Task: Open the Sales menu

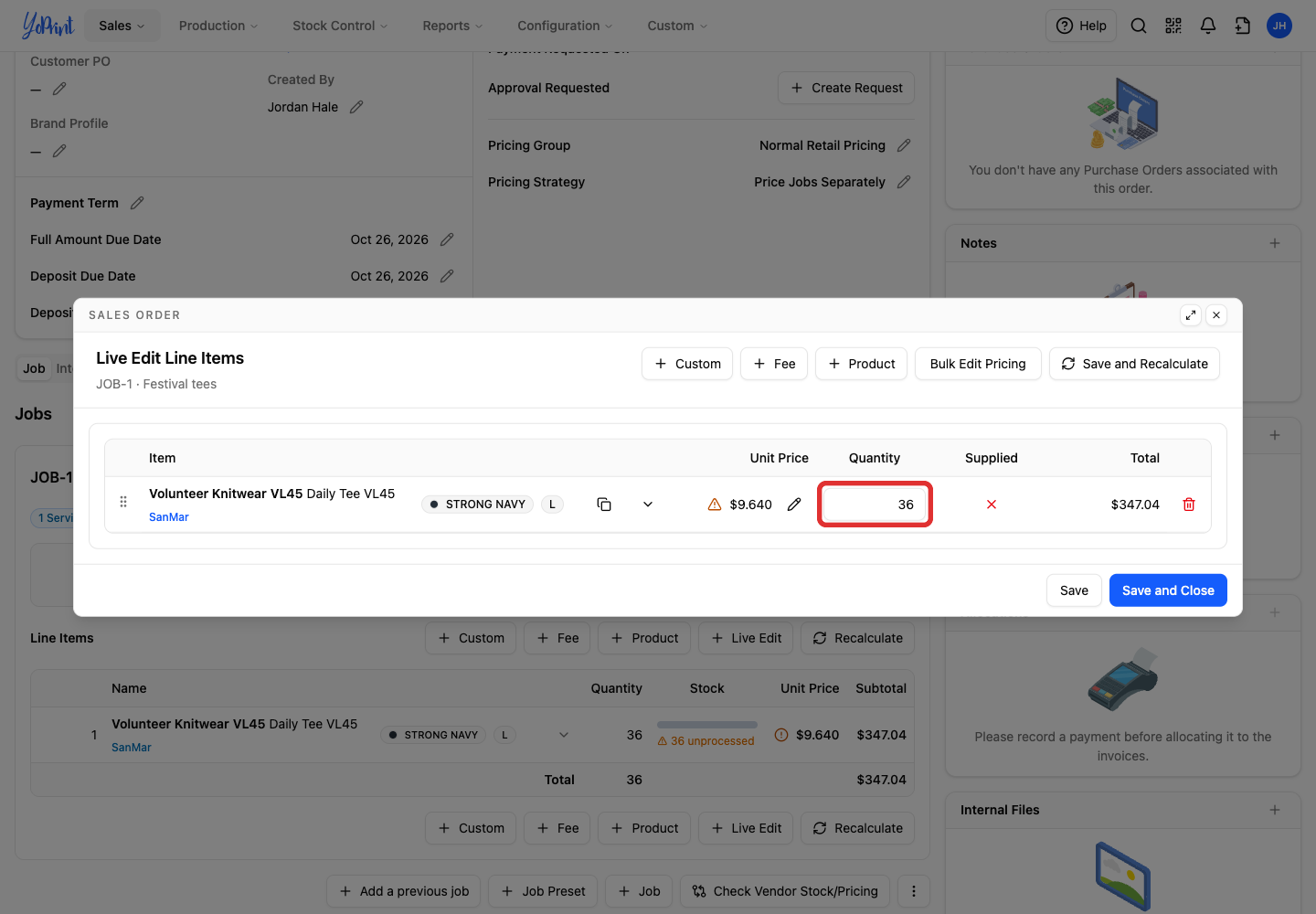Action: point(122,26)
